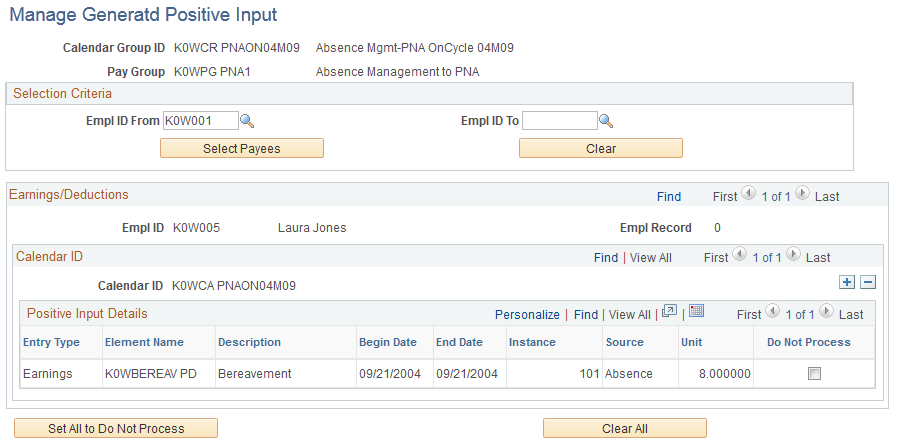
Task: Sort by Unit column header
Action: (692, 342)
